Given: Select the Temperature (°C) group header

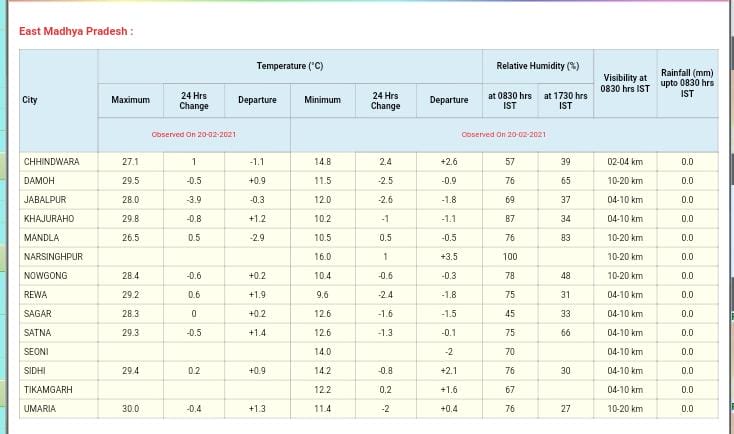Looking at the screenshot, I should tap(290, 66).
